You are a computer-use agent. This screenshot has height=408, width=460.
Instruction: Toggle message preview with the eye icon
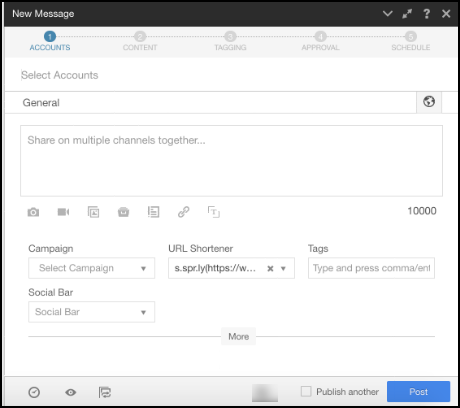coord(70,392)
